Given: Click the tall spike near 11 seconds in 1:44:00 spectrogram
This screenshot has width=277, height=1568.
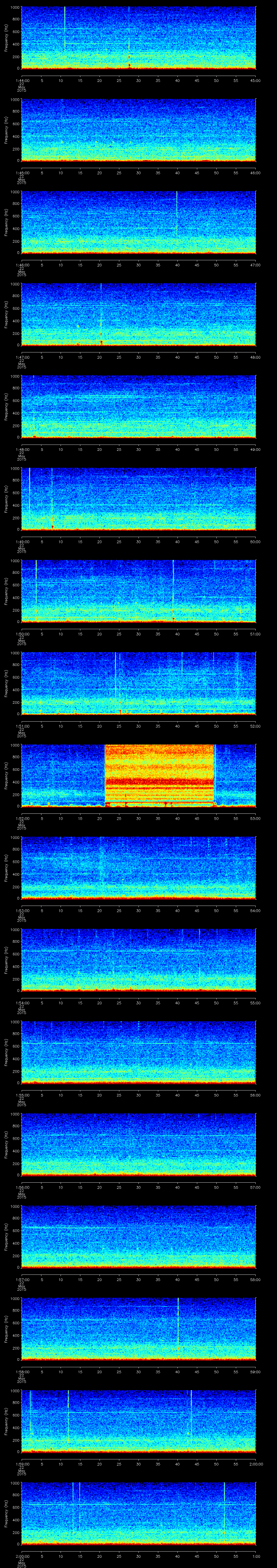Looking at the screenshot, I should [x=65, y=27].
